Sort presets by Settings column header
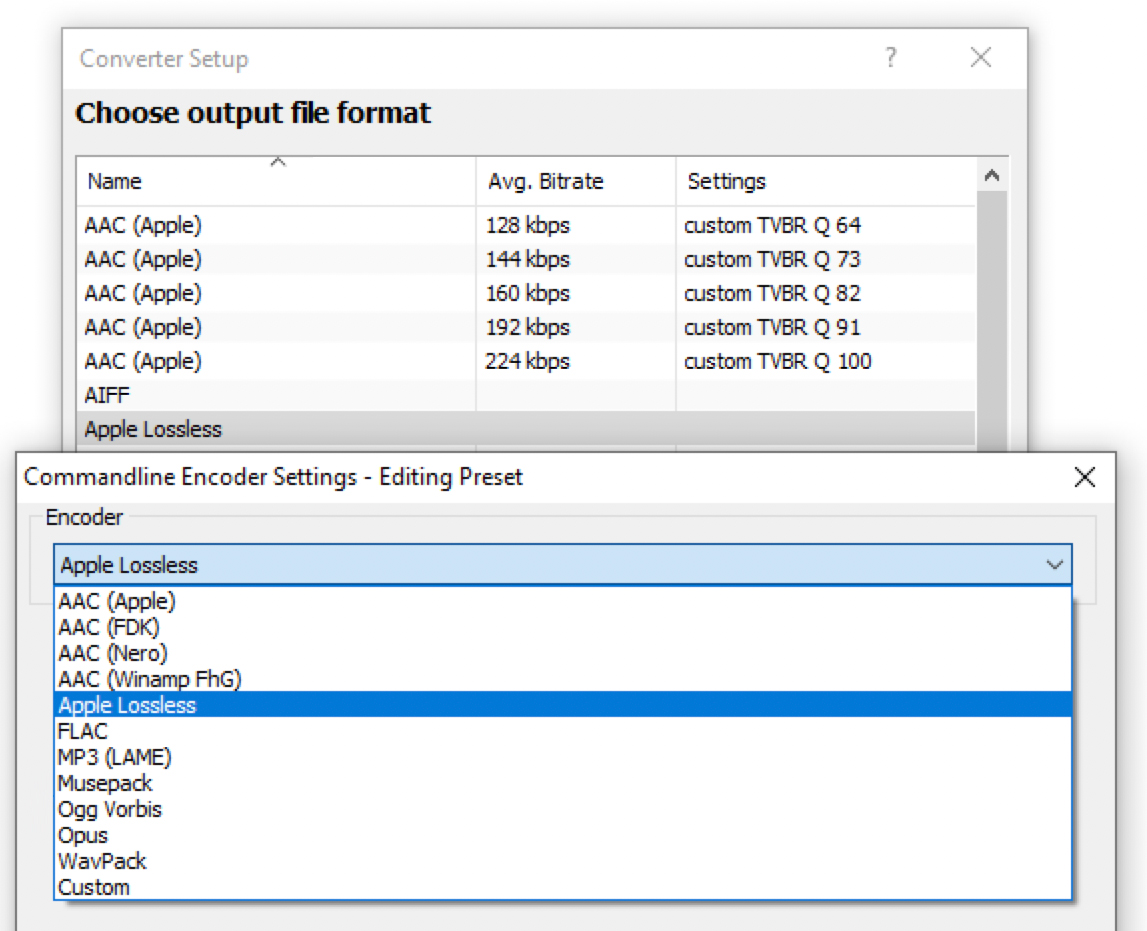Image resolution: width=1147 pixels, height=931 pixels. click(826, 181)
